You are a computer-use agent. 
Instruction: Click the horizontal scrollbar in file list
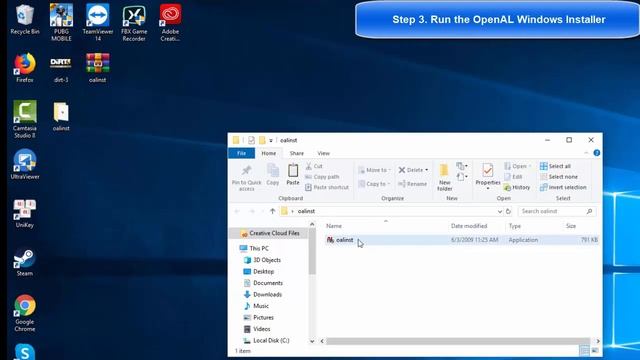[458, 341]
